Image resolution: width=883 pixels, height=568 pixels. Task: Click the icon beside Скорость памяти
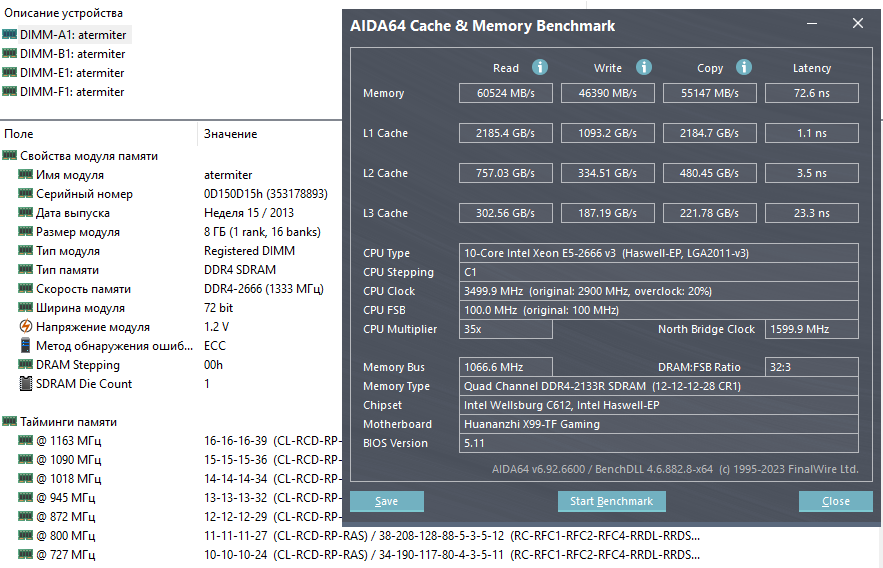[25, 289]
